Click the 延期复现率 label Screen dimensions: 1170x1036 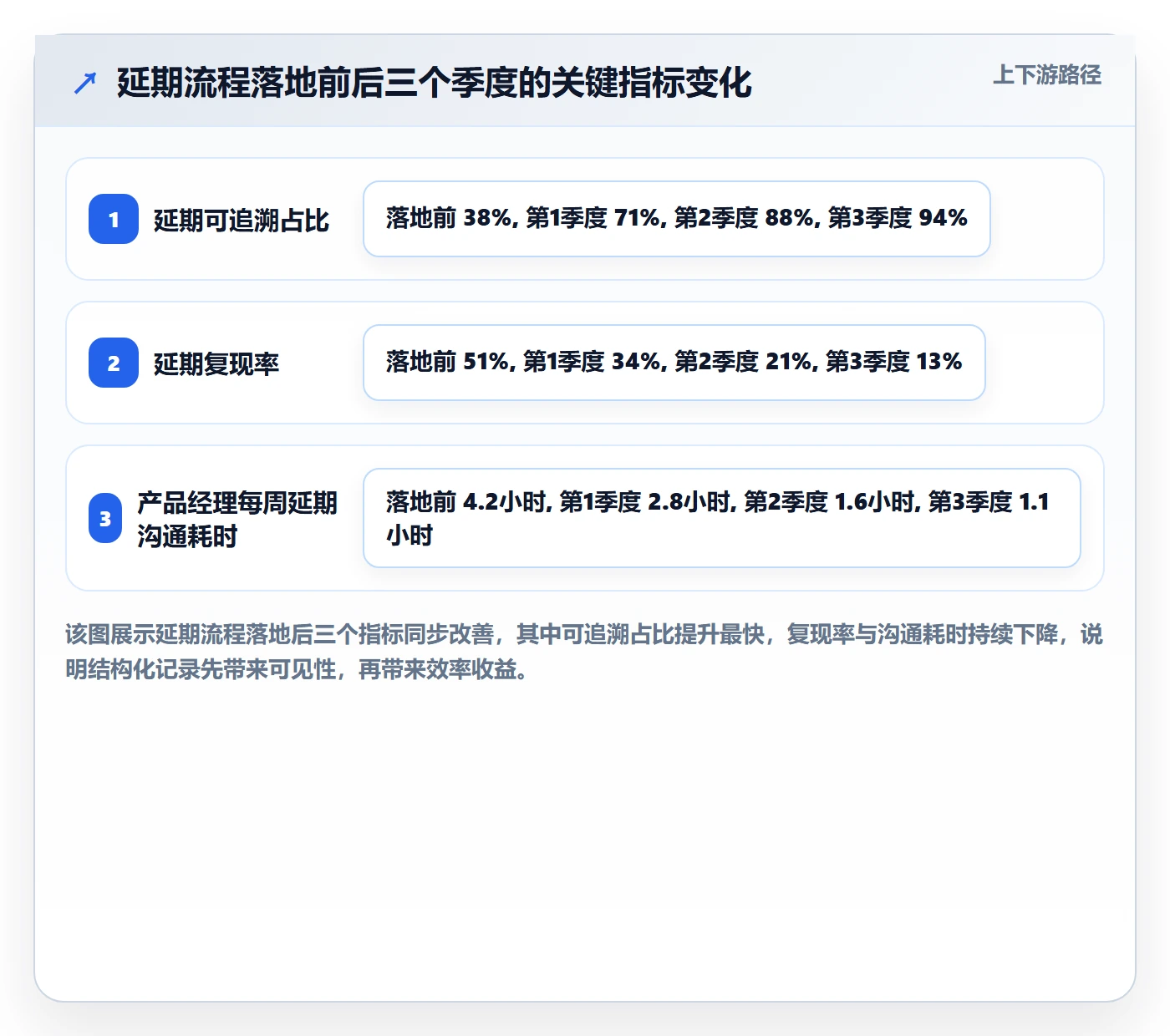click(216, 364)
